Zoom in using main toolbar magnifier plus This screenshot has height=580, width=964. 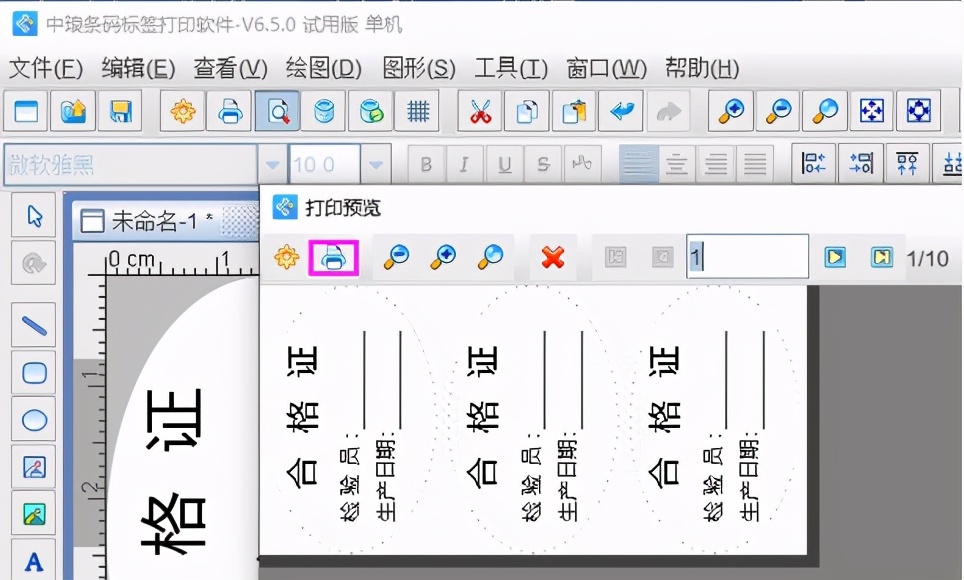(731, 111)
